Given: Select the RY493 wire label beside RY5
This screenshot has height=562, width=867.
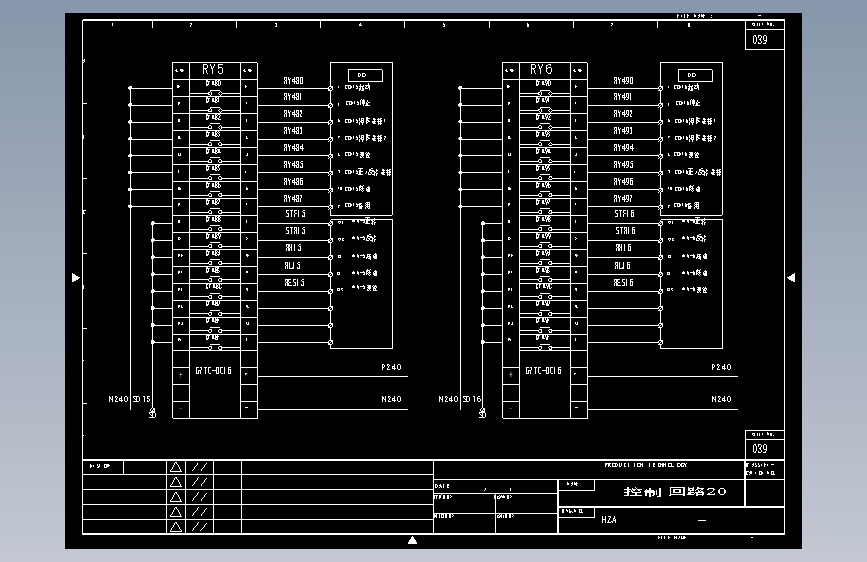Looking at the screenshot, I should coord(294,131).
